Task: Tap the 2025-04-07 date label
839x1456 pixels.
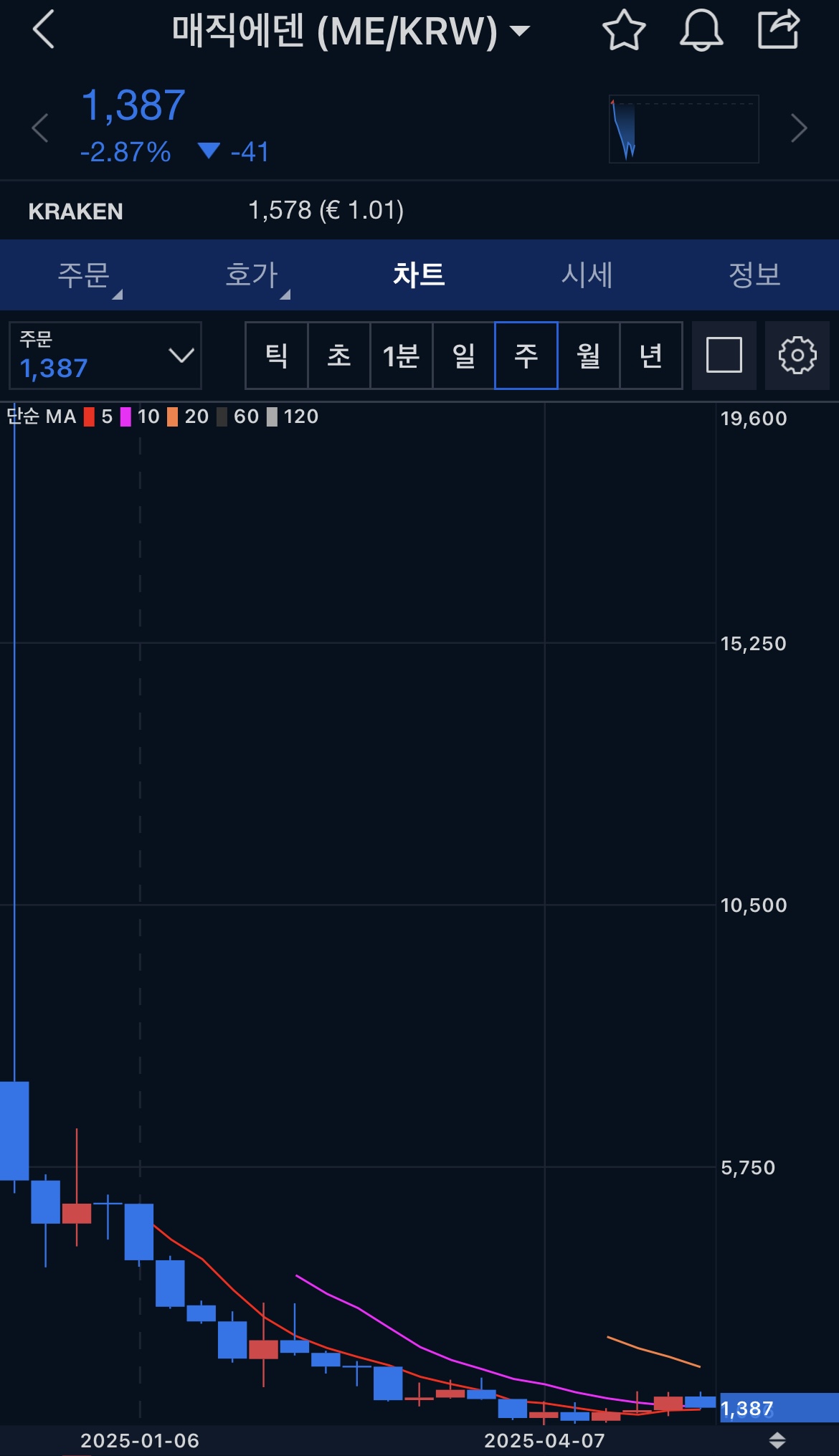Action: 545,1440
